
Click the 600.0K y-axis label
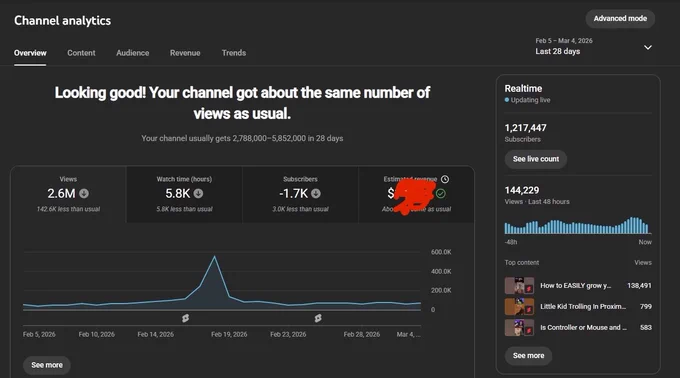click(x=441, y=252)
